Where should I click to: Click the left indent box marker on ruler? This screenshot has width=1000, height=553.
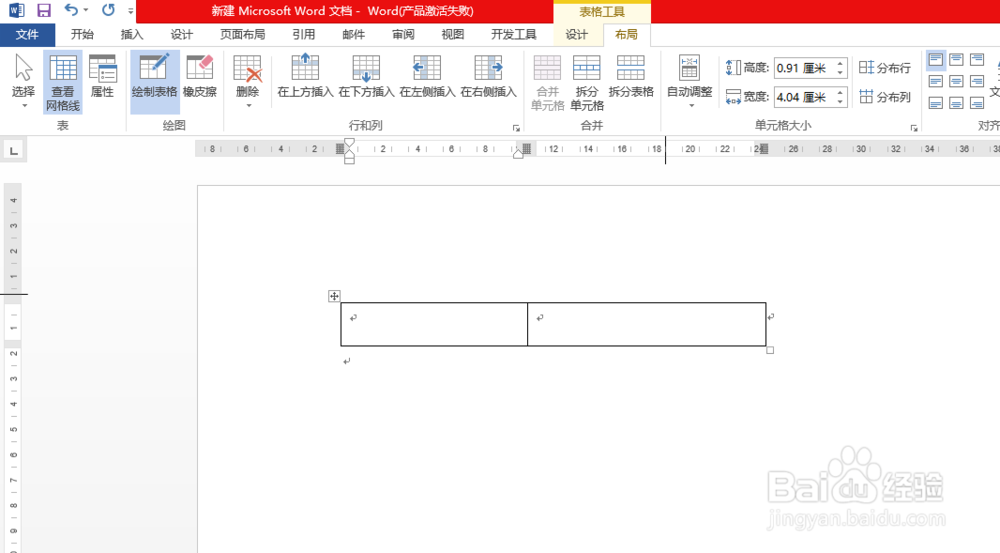(x=349, y=161)
